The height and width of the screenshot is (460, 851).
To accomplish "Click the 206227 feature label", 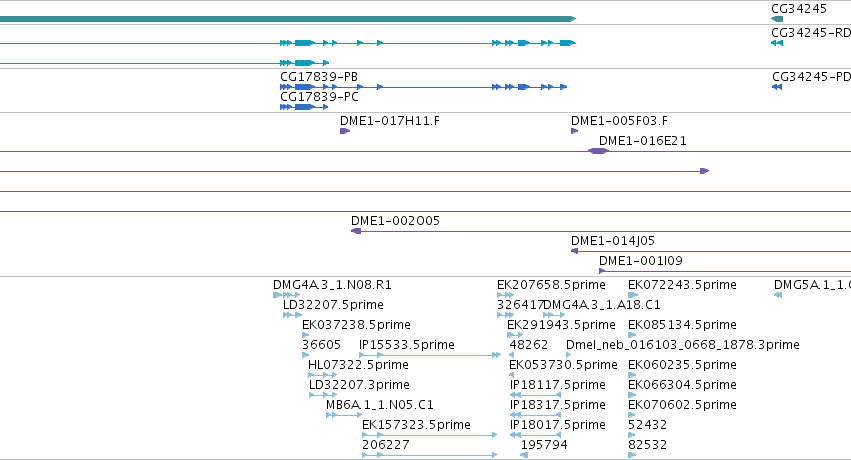I will [x=385, y=445].
